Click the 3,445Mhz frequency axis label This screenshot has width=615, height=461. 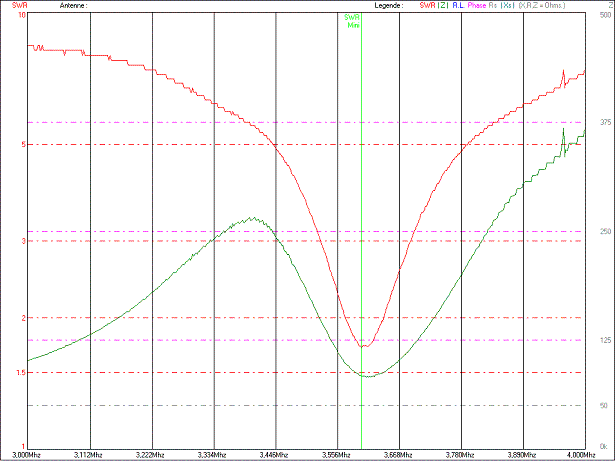(x=275, y=454)
